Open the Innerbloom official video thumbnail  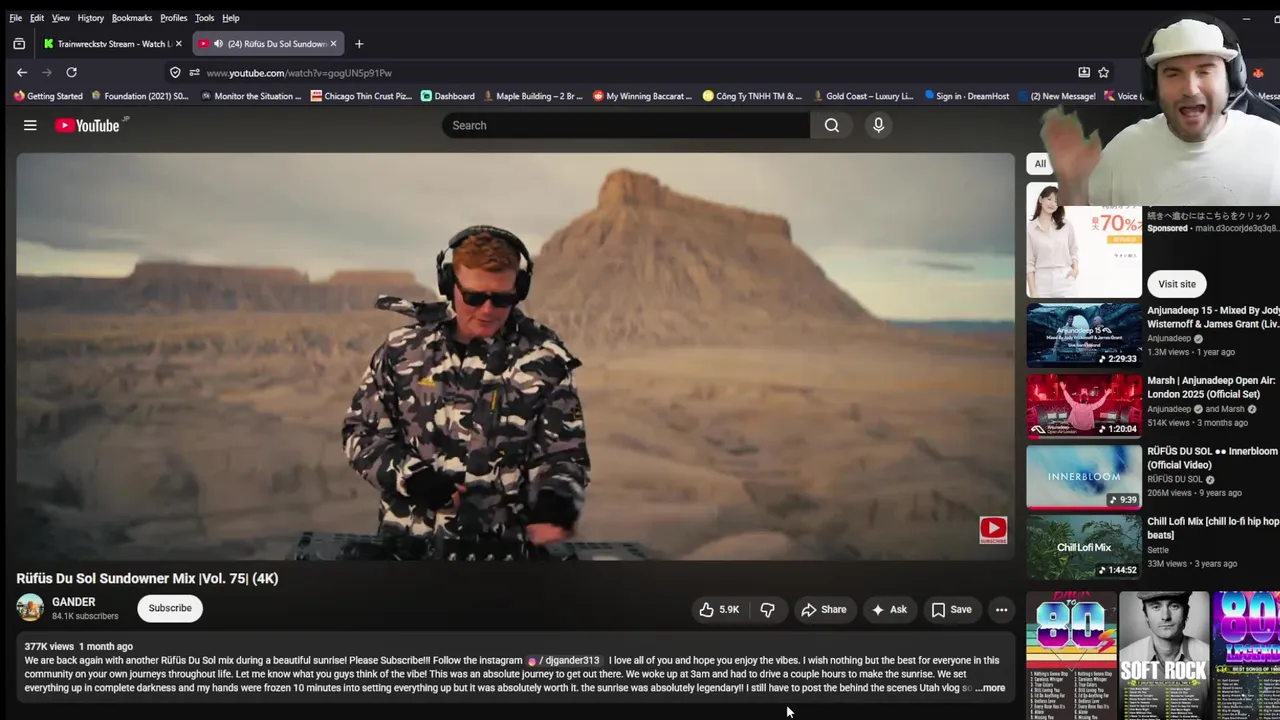tap(1084, 477)
